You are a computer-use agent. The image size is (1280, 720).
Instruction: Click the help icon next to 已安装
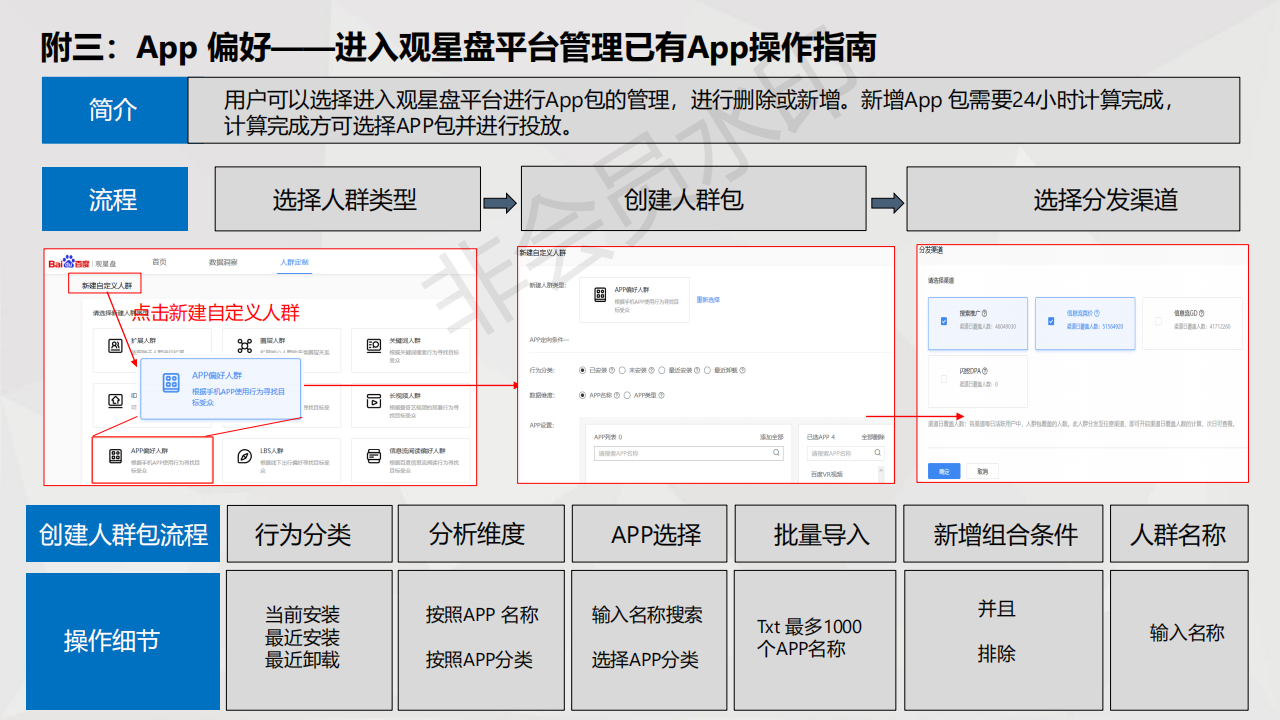612,370
